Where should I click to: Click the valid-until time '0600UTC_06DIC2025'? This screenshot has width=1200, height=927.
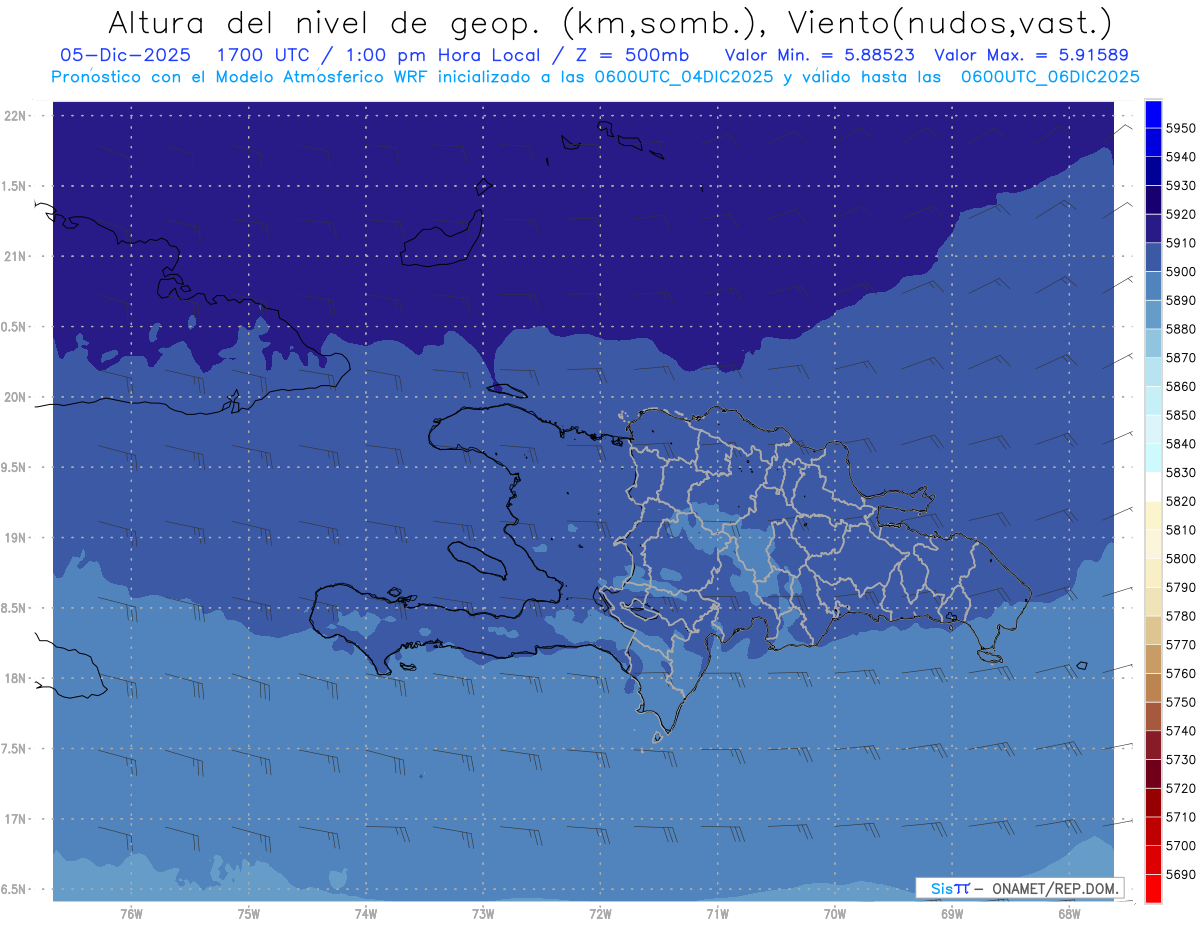(x=1050, y=77)
